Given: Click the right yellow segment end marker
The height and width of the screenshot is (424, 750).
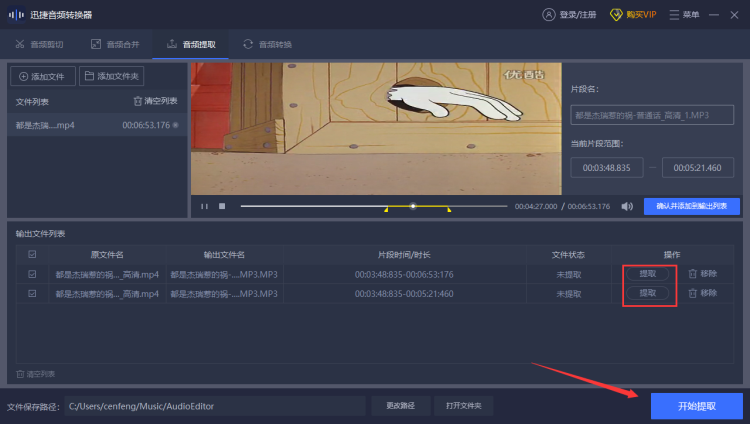Looking at the screenshot, I should coord(449,209).
